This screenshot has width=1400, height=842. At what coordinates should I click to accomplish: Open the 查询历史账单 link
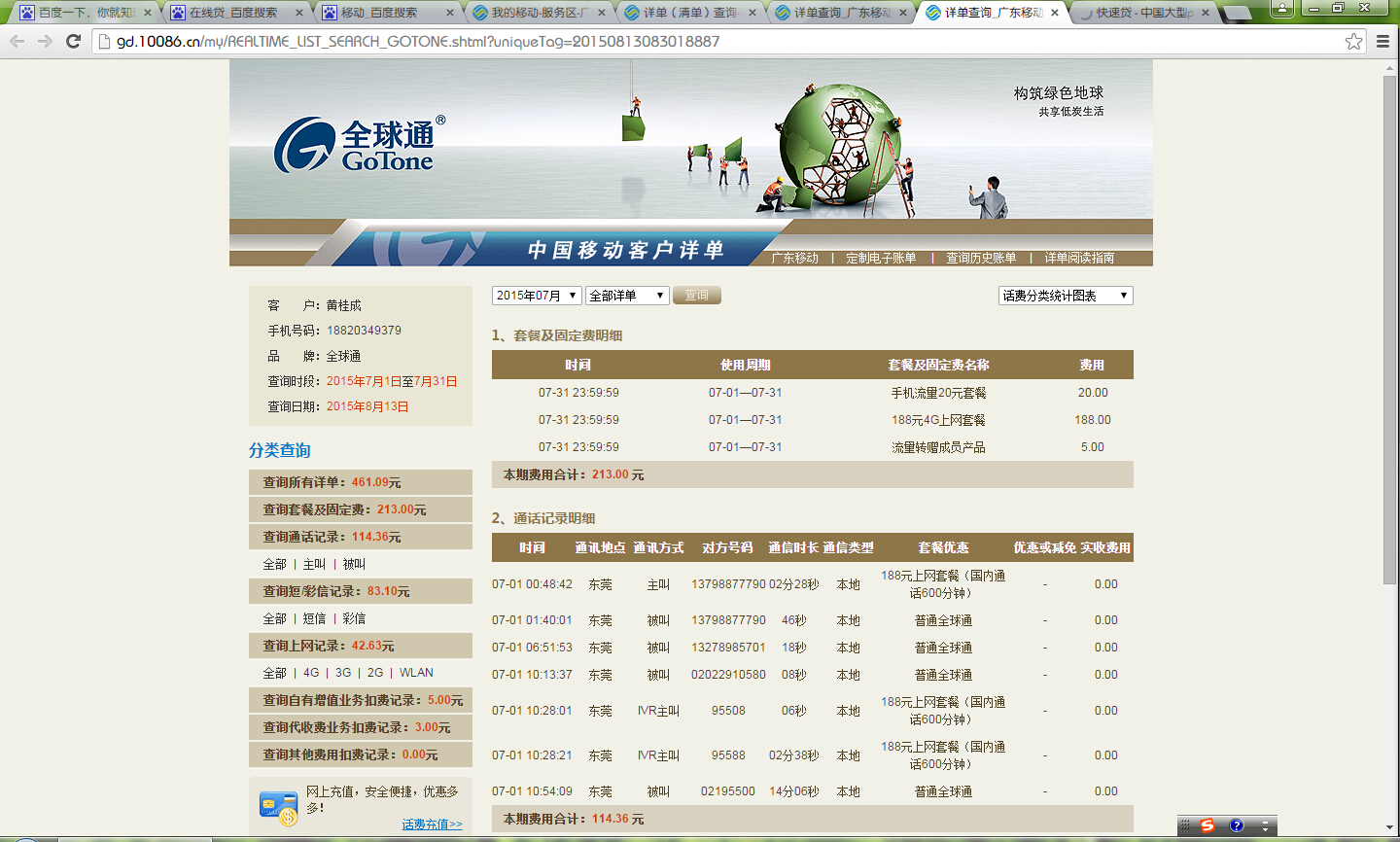(x=981, y=258)
